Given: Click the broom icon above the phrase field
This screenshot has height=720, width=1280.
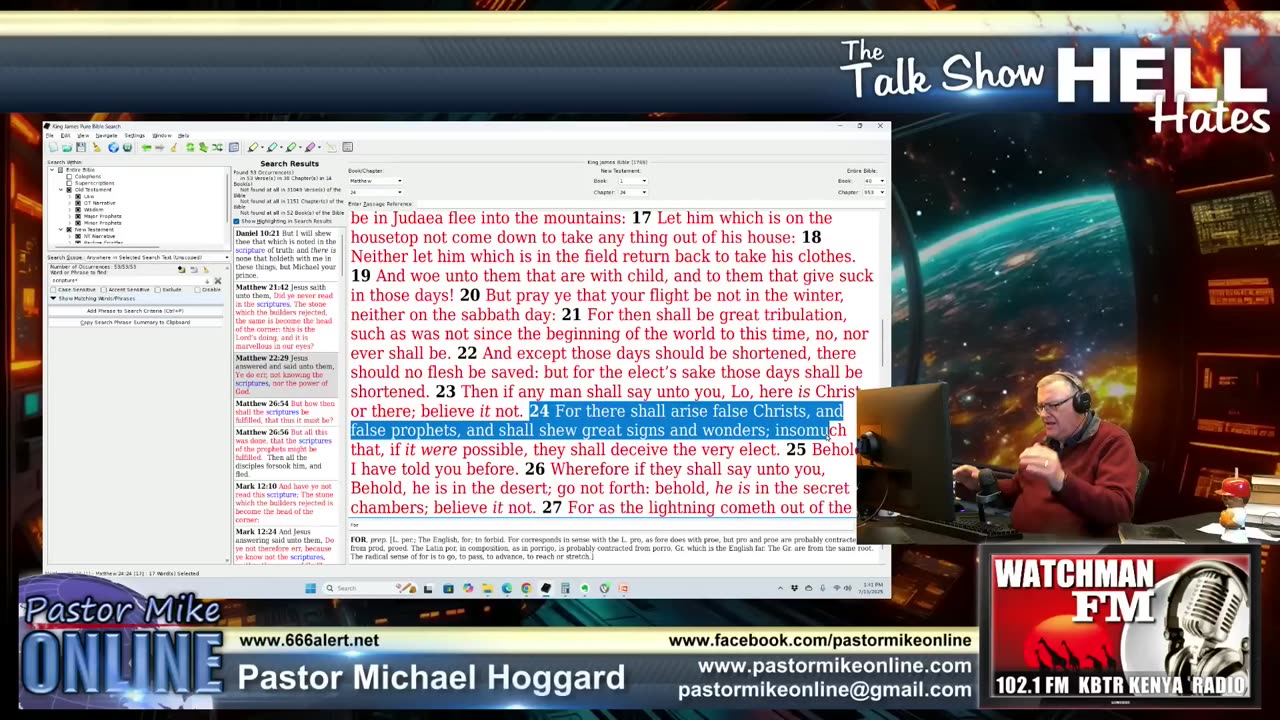Looking at the screenshot, I should [206, 270].
